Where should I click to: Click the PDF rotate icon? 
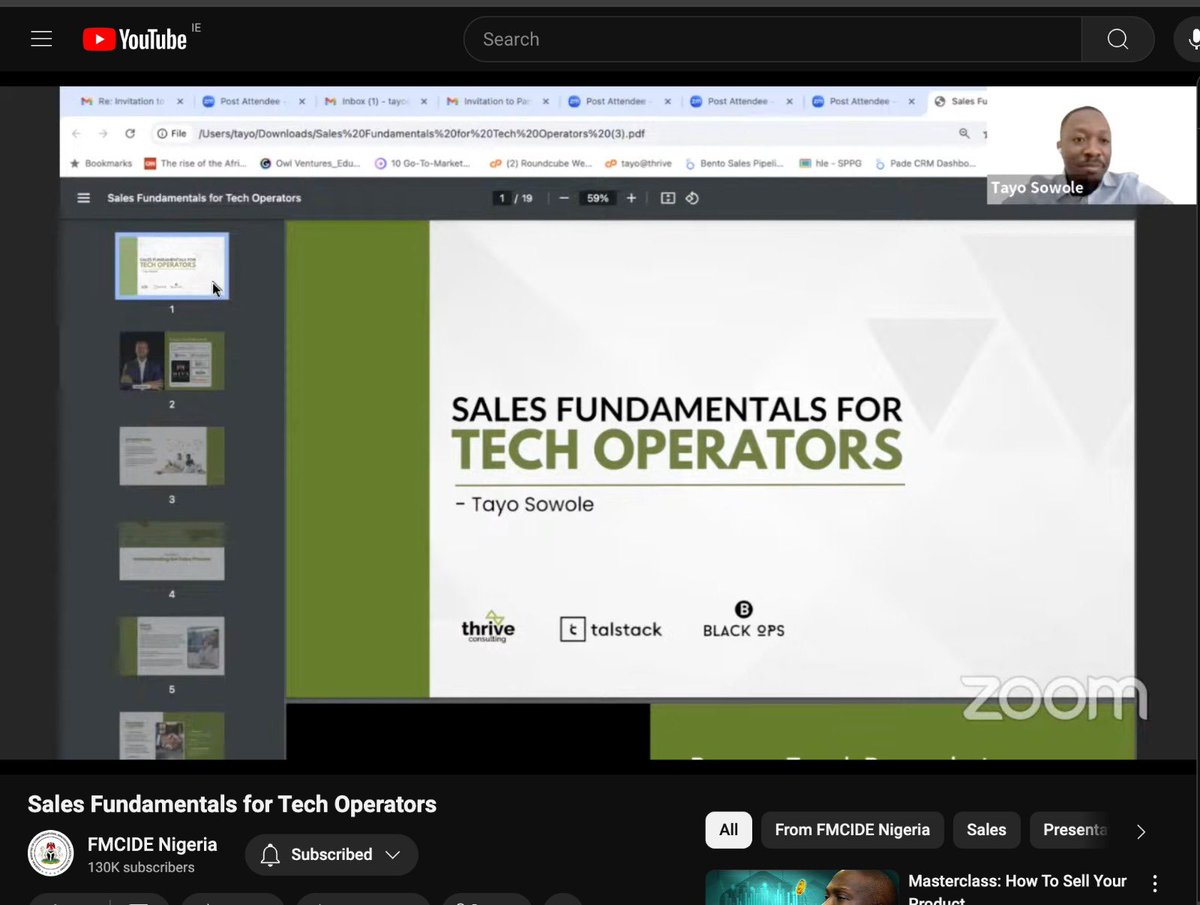pos(692,198)
